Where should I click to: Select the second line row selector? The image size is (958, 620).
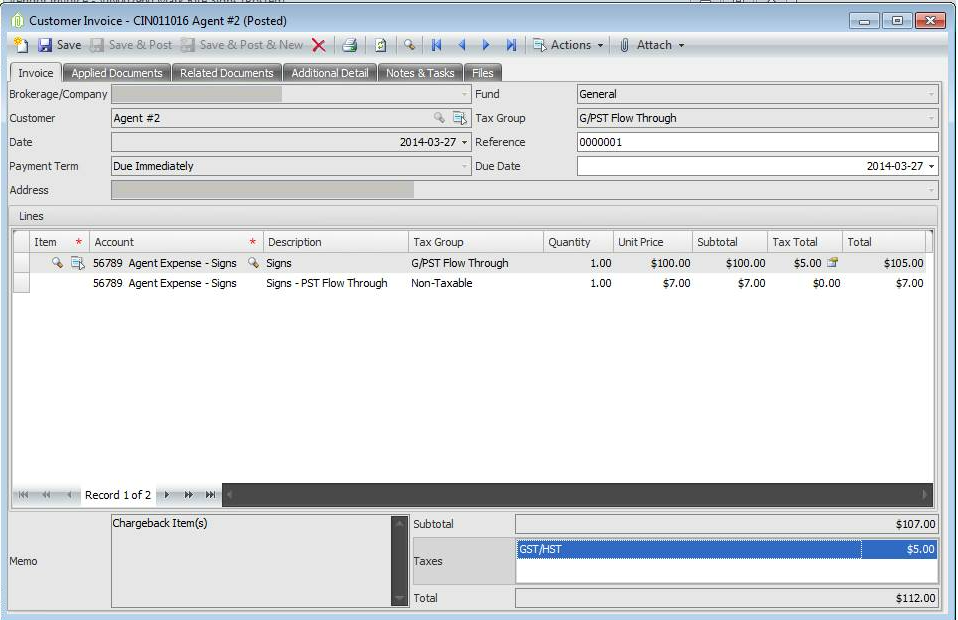pyautogui.click(x=21, y=283)
